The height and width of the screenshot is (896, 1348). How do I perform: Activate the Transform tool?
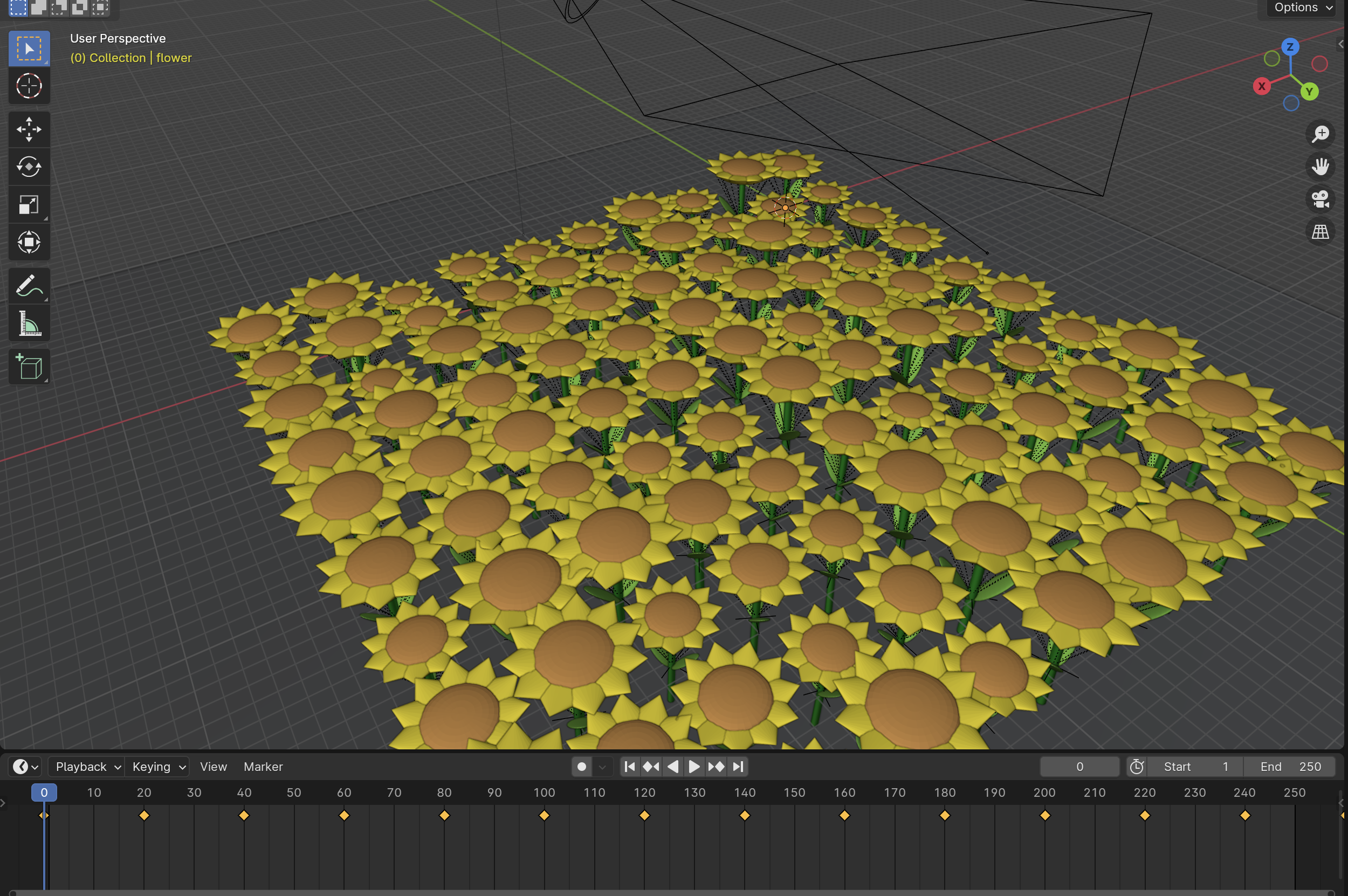click(29, 242)
